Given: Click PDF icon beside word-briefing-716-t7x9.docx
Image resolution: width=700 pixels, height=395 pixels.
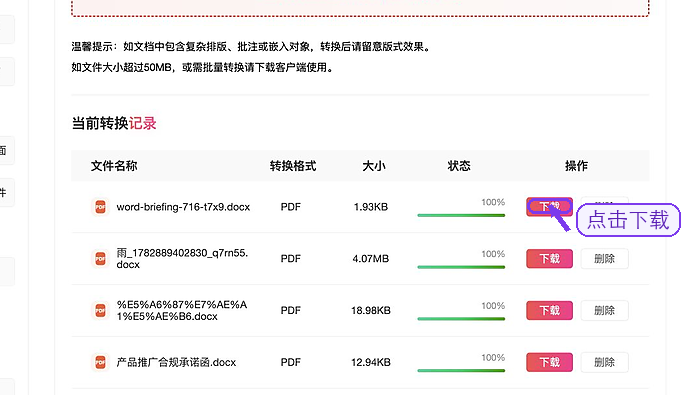Looking at the screenshot, I should (x=100, y=207).
